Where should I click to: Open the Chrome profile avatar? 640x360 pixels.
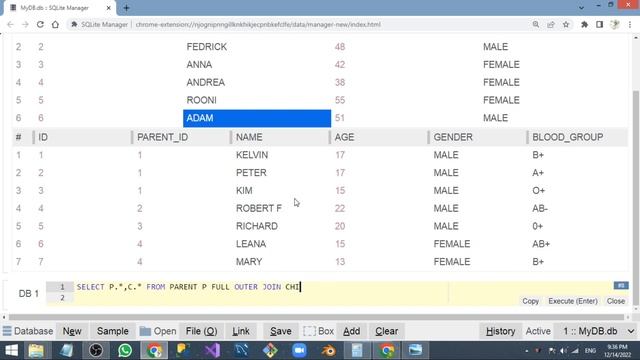(x=615, y=24)
